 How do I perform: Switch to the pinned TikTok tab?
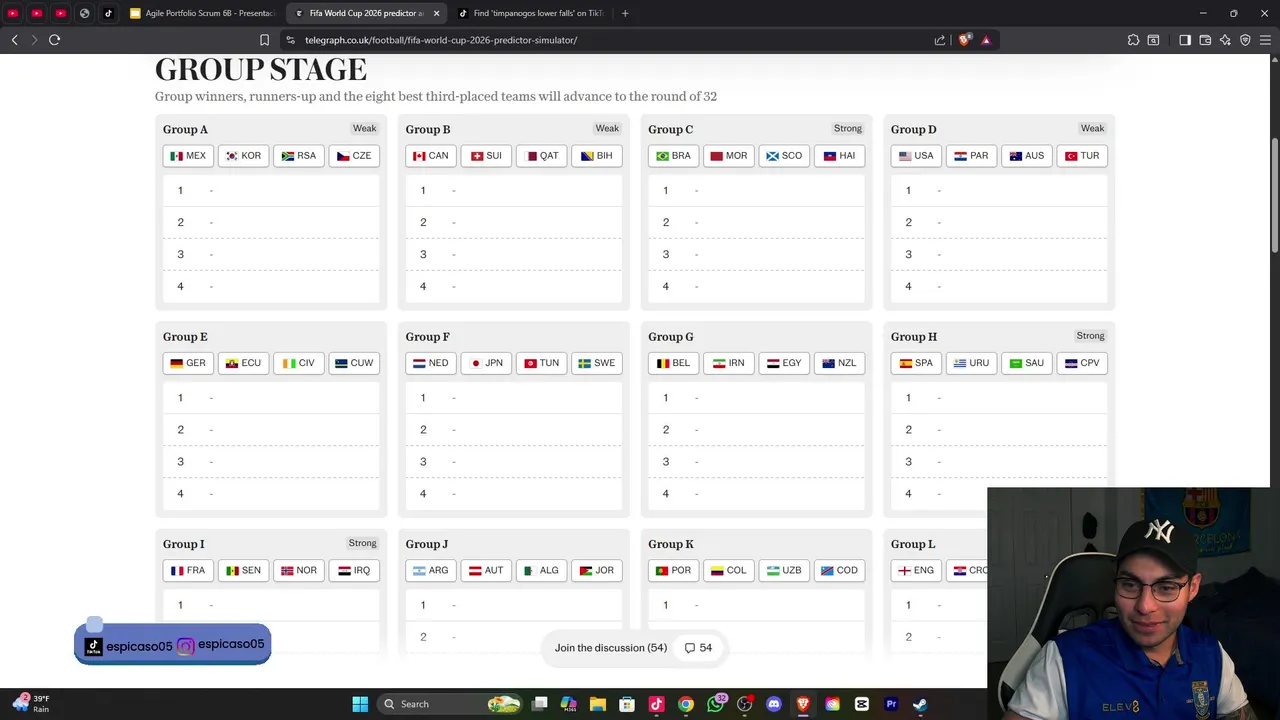click(x=108, y=13)
